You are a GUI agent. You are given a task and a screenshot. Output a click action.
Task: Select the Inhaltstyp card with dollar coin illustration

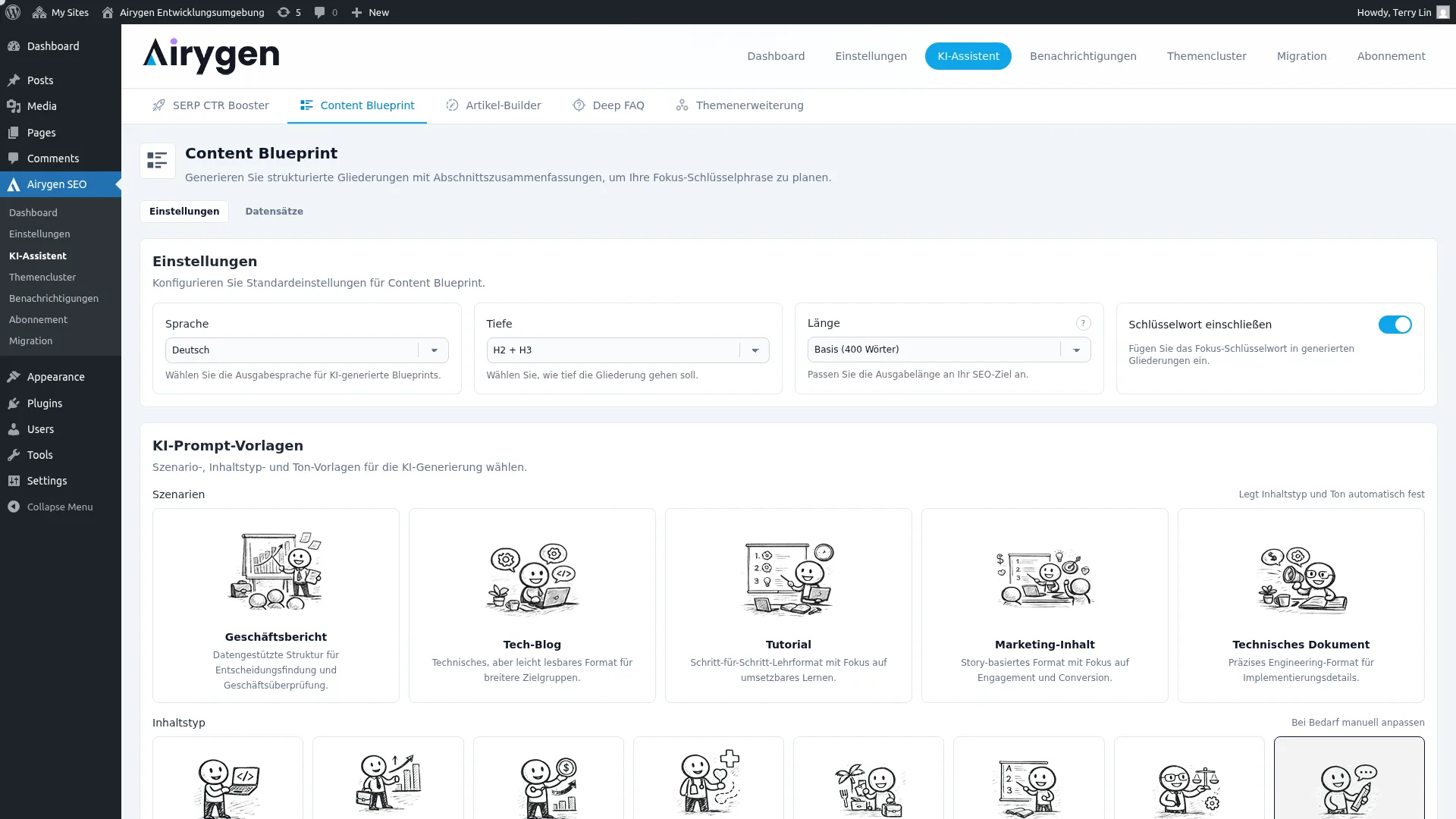tap(548, 778)
